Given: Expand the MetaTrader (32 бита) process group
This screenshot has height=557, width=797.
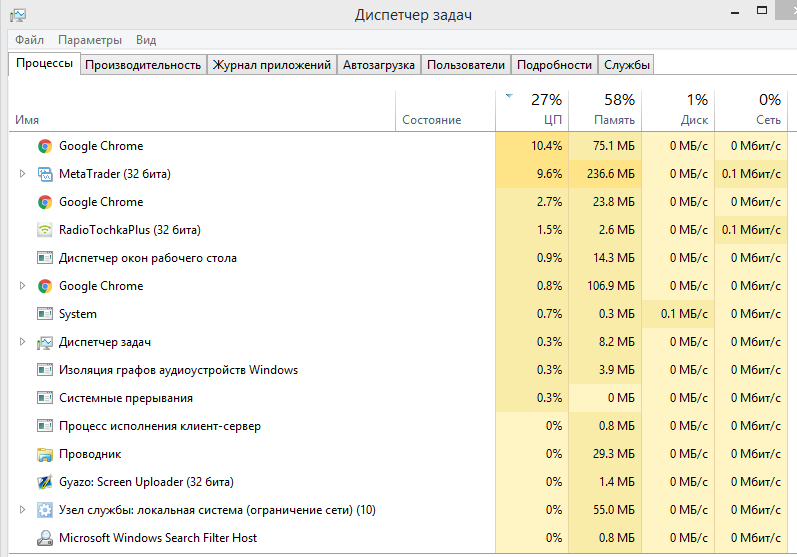Looking at the screenshot, I should tap(22, 174).
